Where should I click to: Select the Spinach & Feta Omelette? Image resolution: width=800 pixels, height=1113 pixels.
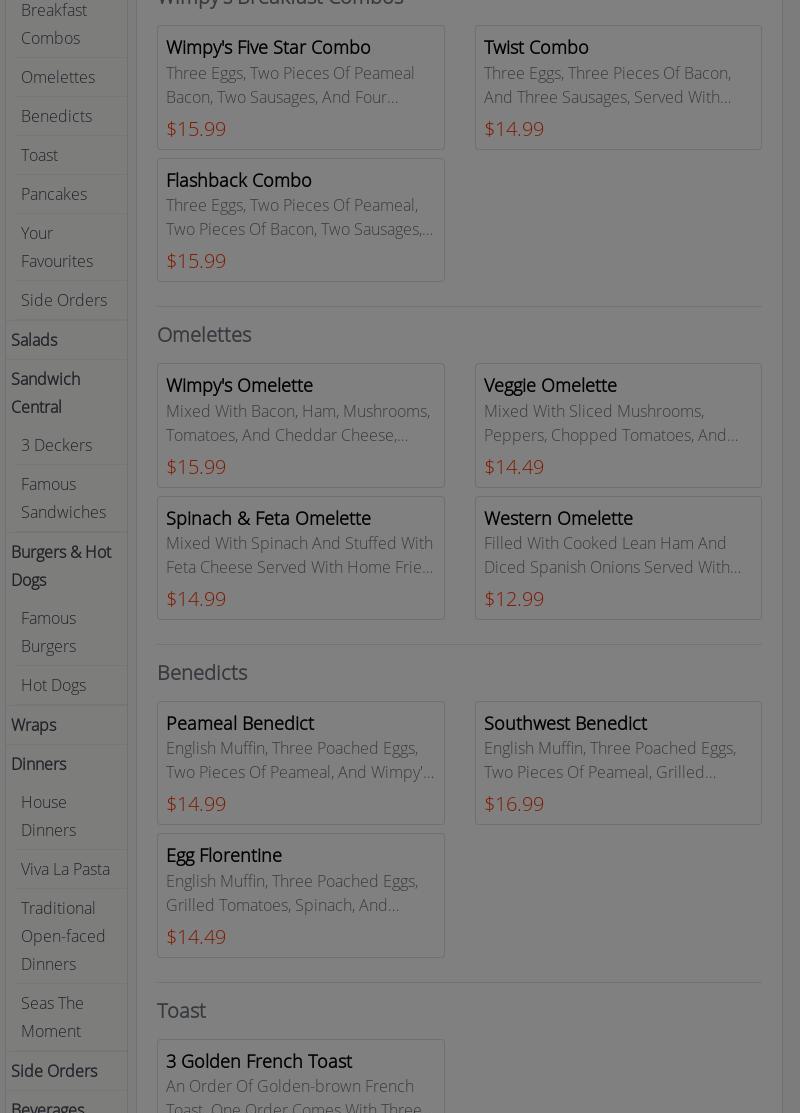pyautogui.click(x=300, y=558)
